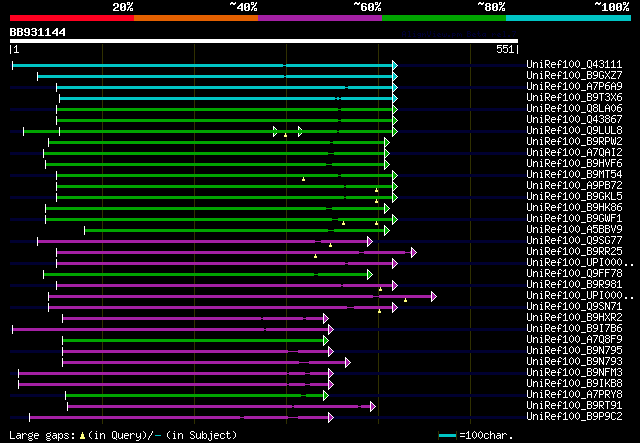640x443 pixels.
Task: Click the purple alignment bar for B9I7B6
Action: (171, 329)
